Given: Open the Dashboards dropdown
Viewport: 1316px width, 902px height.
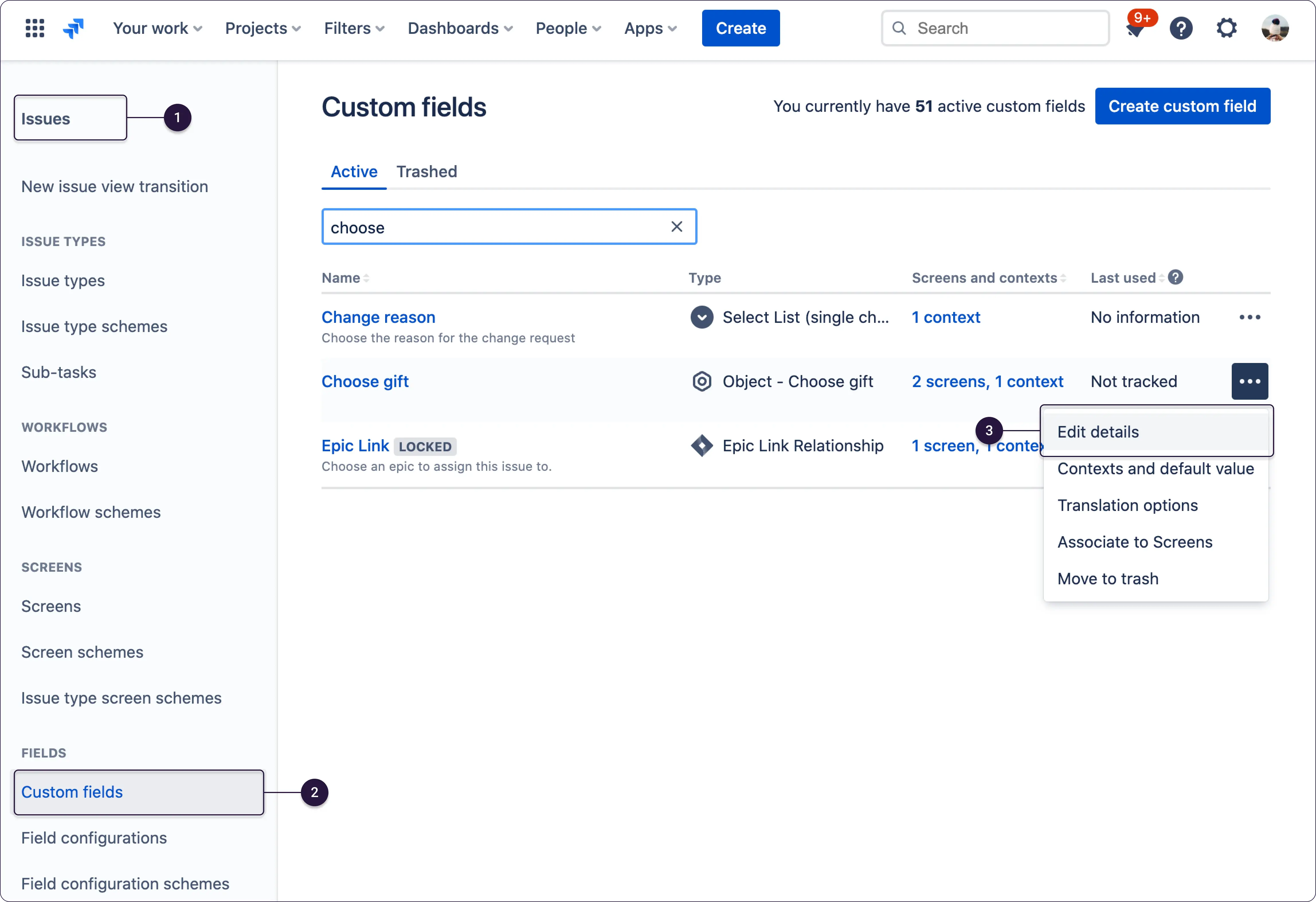Looking at the screenshot, I should tap(460, 28).
